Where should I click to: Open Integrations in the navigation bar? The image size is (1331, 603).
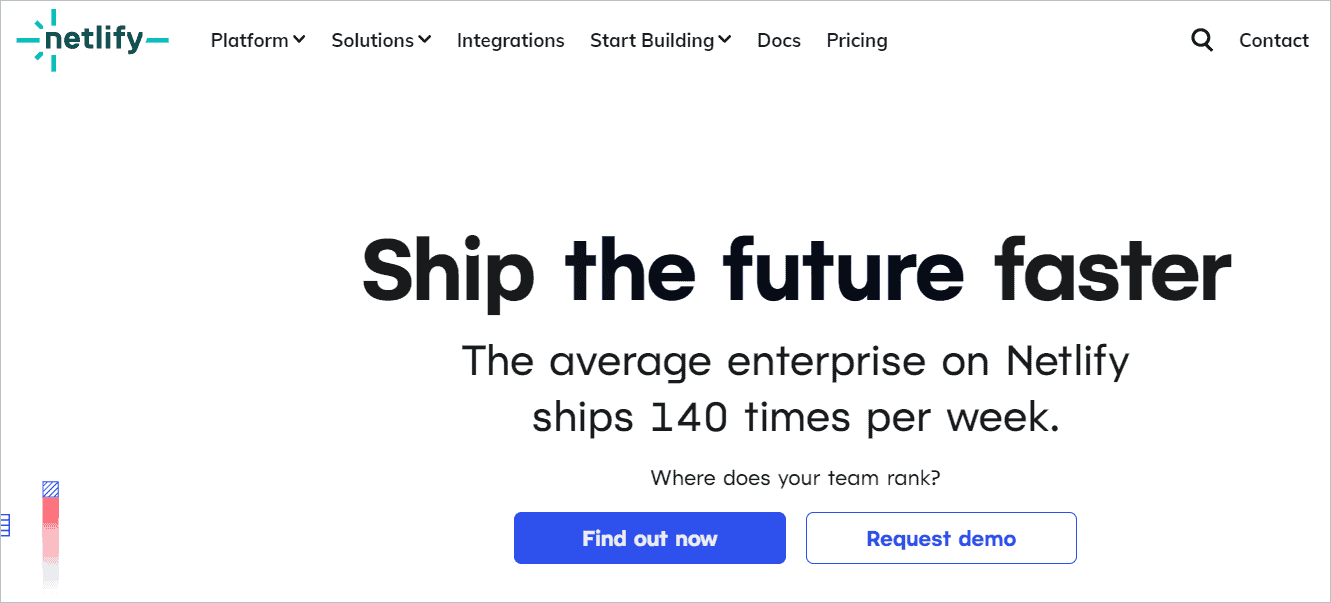(x=510, y=40)
